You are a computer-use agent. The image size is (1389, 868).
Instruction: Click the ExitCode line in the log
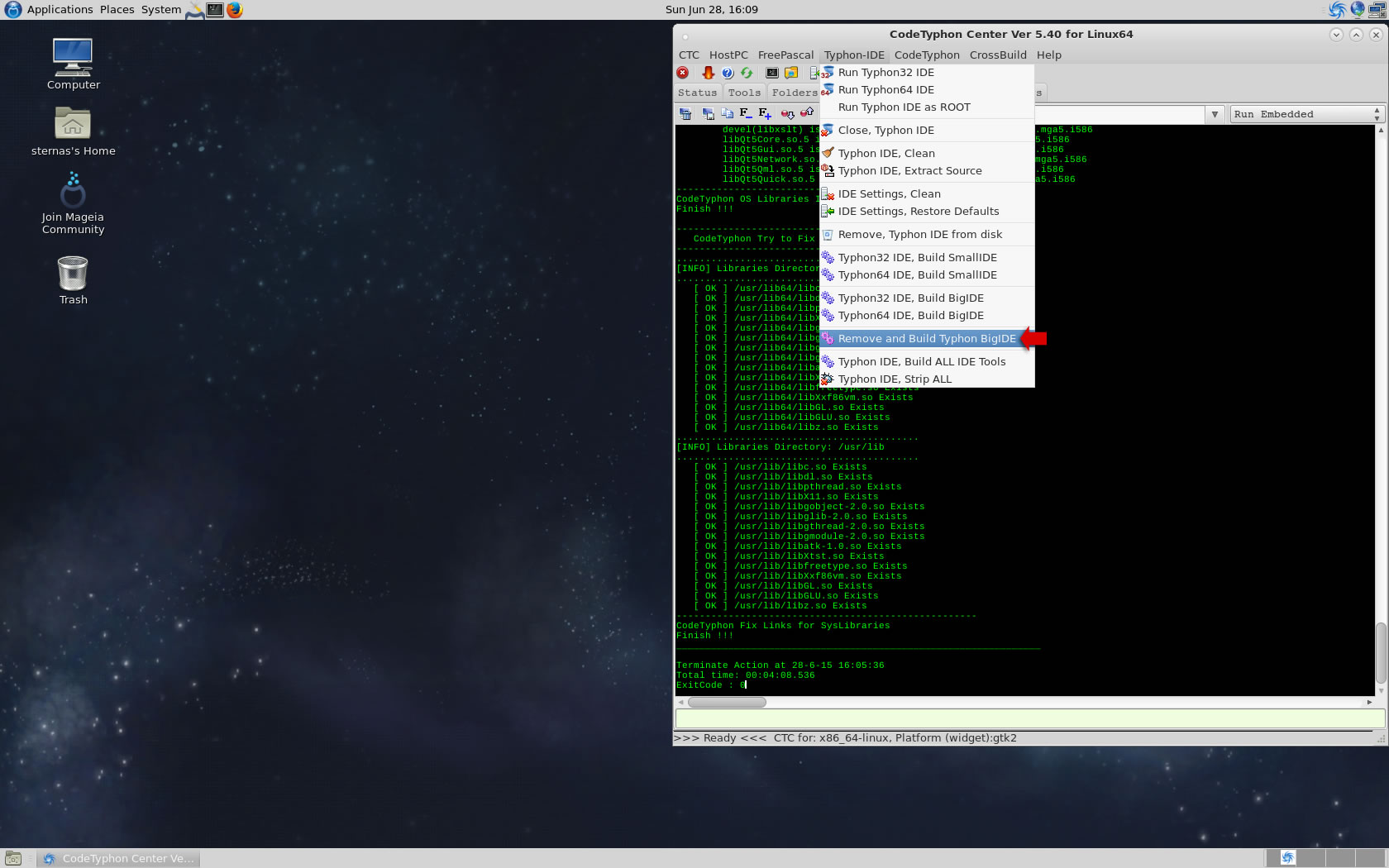pos(711,684)
